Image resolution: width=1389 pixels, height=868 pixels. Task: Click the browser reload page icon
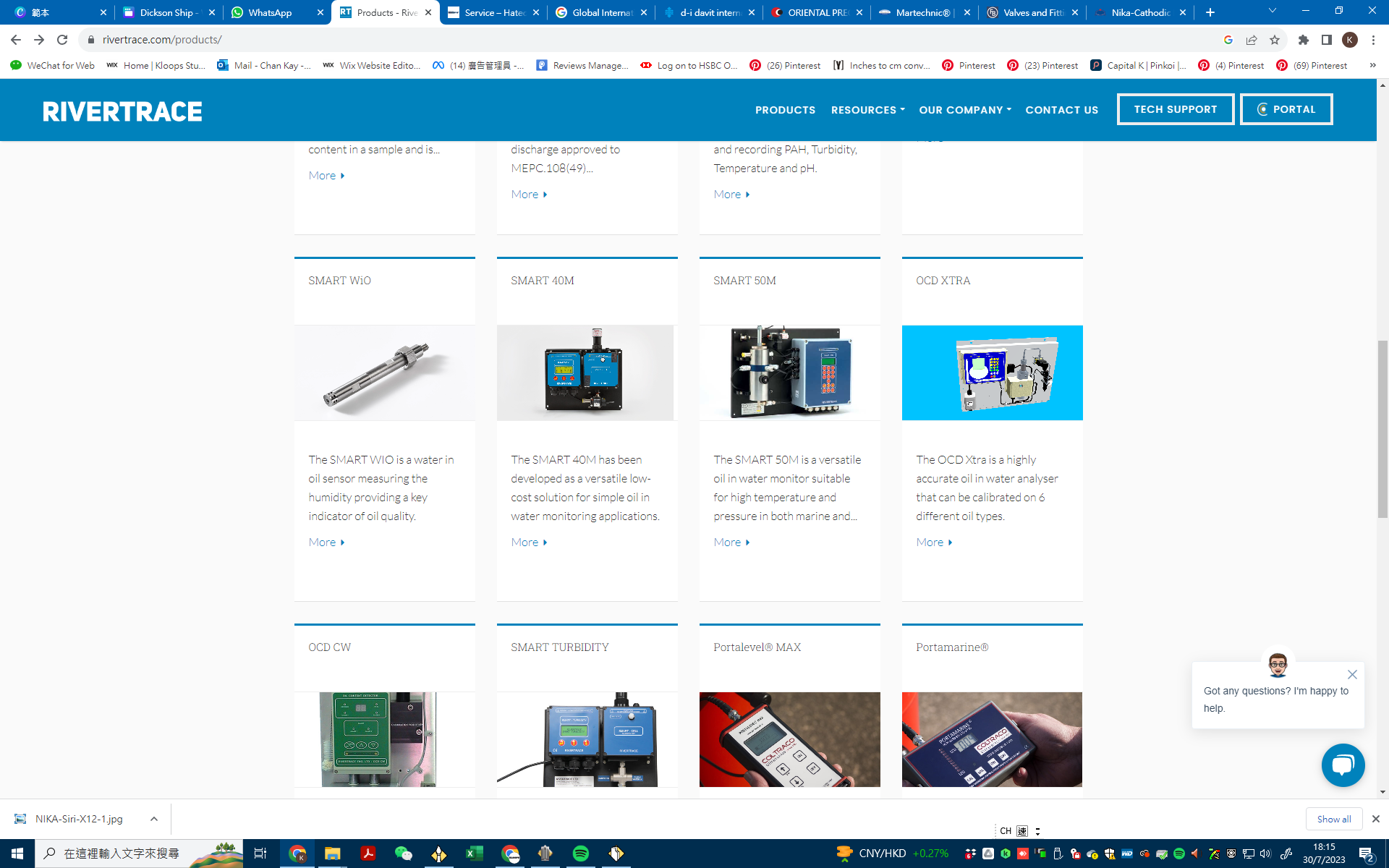[x=62, y=40]
